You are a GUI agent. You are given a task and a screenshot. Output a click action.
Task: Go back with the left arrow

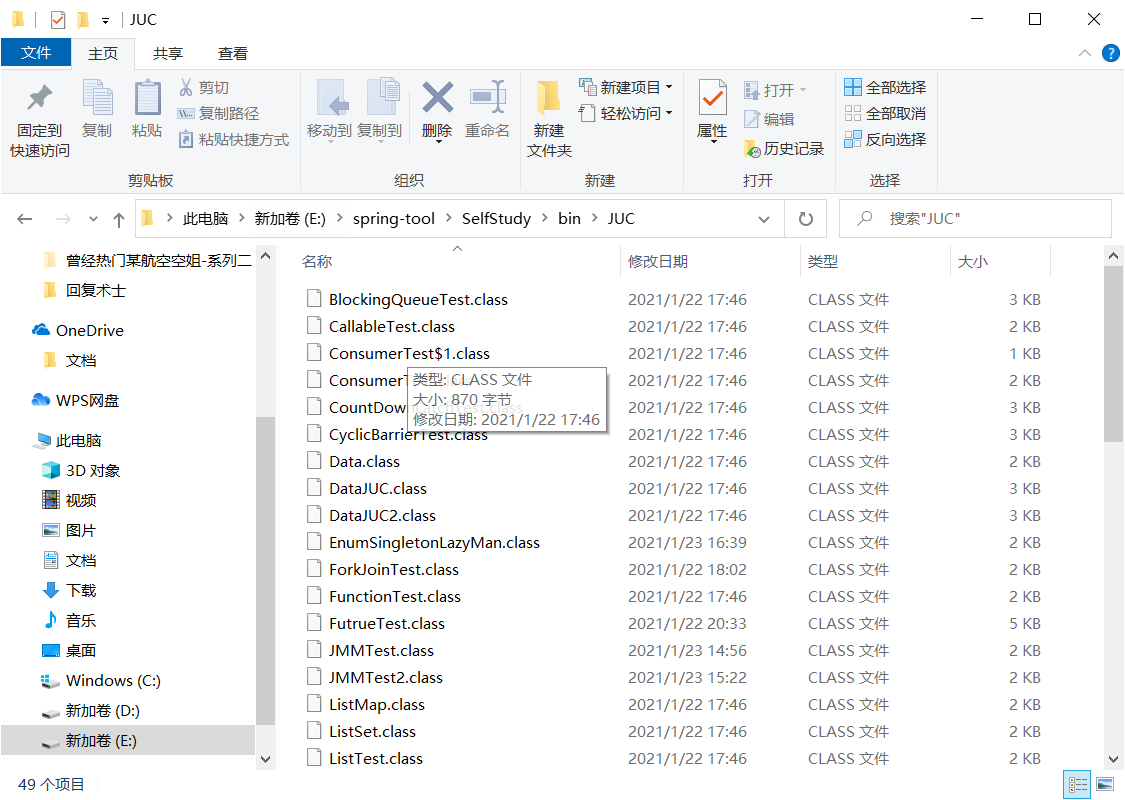click(x=25, y=219)
